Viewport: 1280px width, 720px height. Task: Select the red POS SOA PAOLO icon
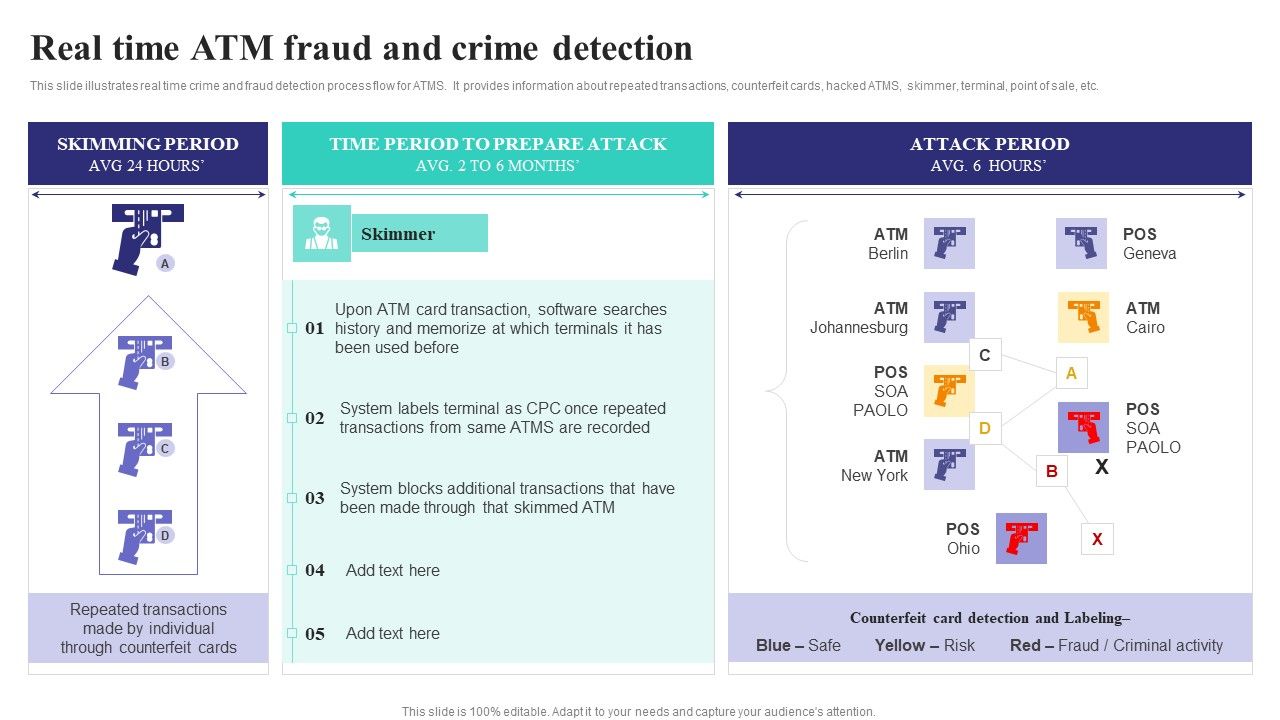tap(1083, 427)
